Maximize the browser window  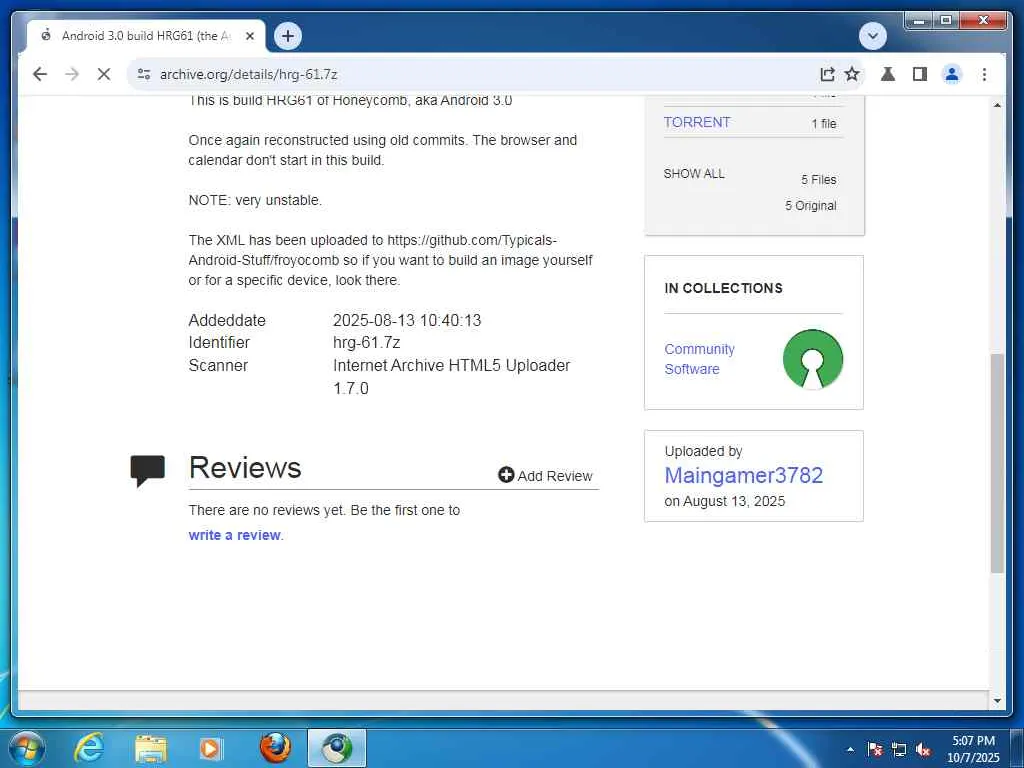945,21
